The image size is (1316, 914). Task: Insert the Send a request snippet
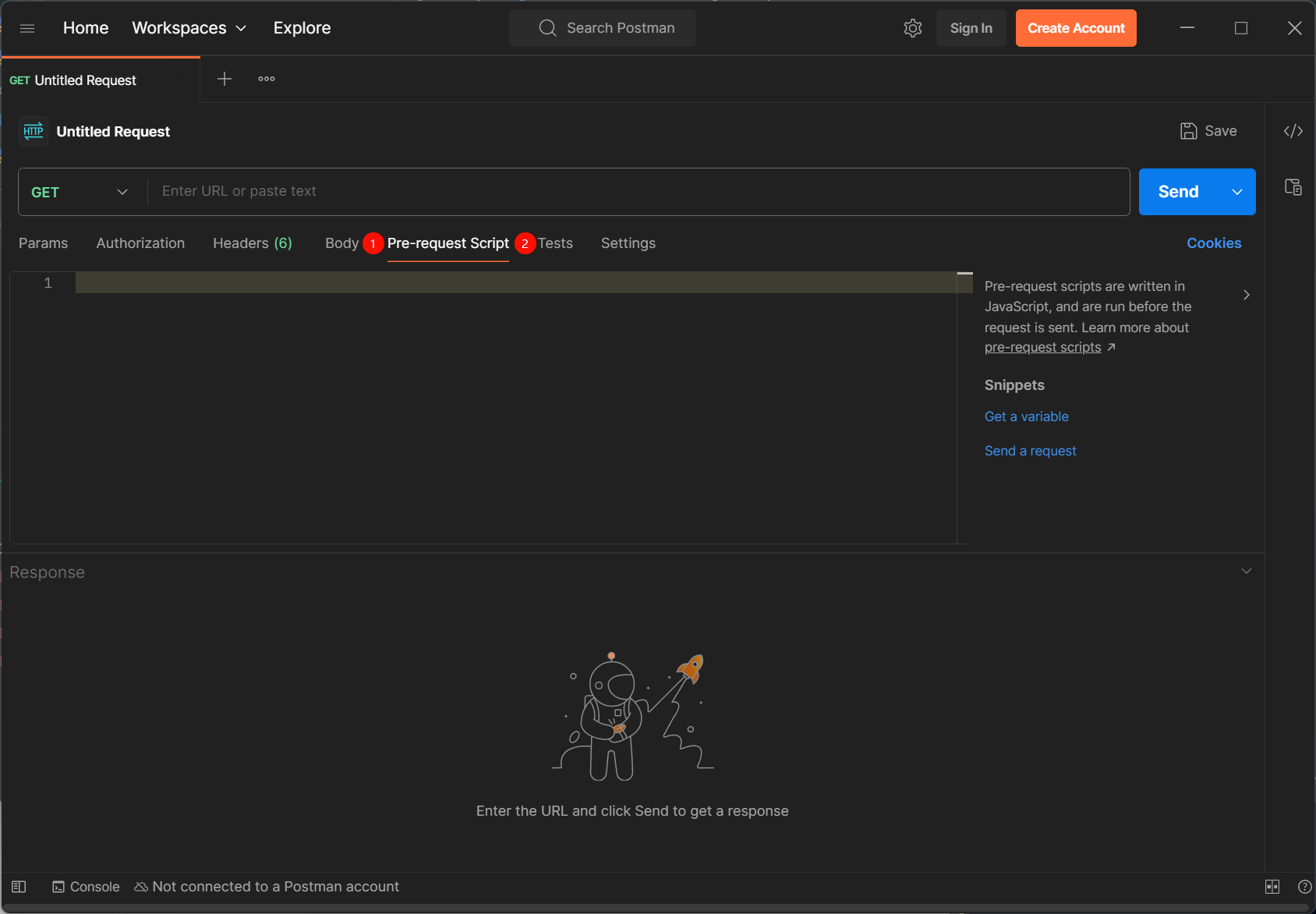1030,451
